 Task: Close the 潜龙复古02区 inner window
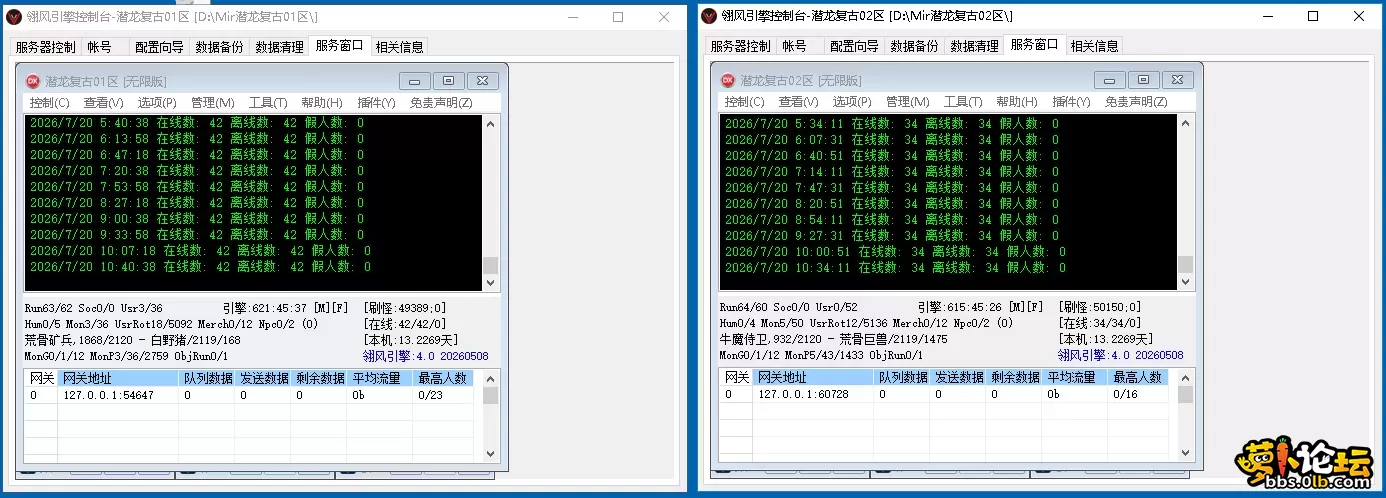coord(1177,80)
